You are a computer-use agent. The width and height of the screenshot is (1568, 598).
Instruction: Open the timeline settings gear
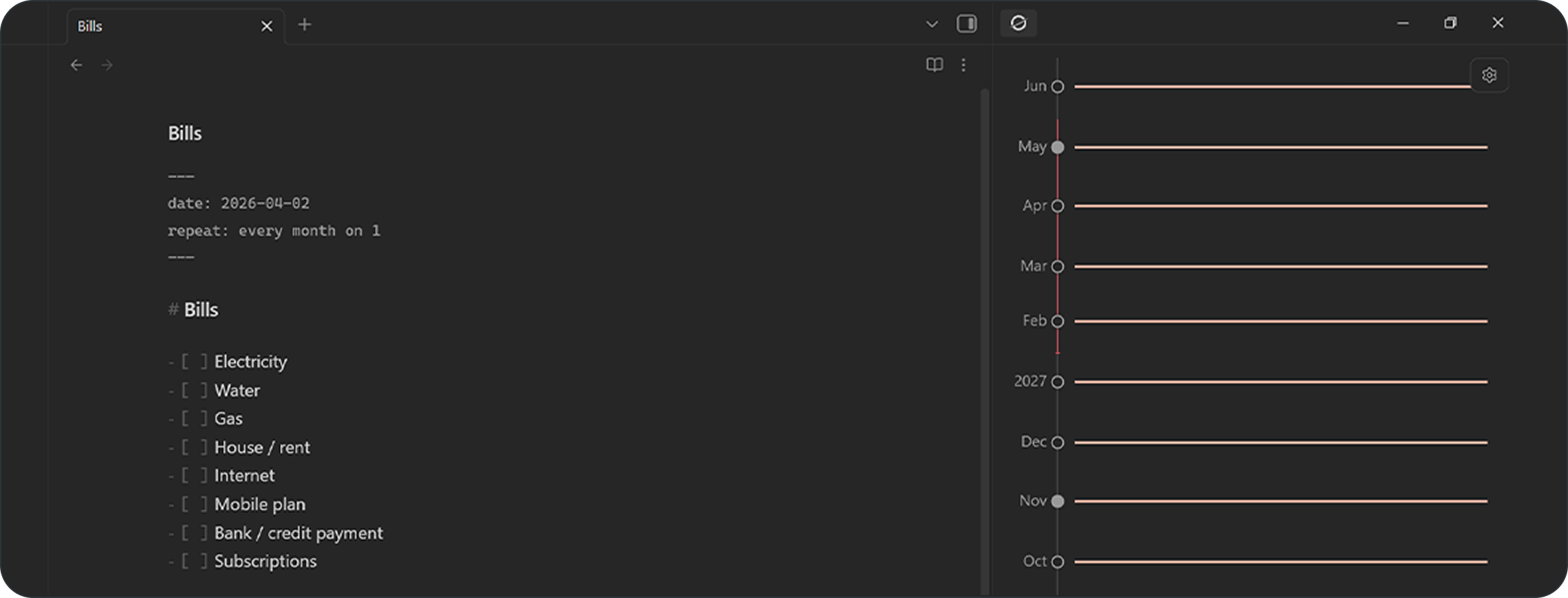pyautogui.click(x=1489, y=75)
